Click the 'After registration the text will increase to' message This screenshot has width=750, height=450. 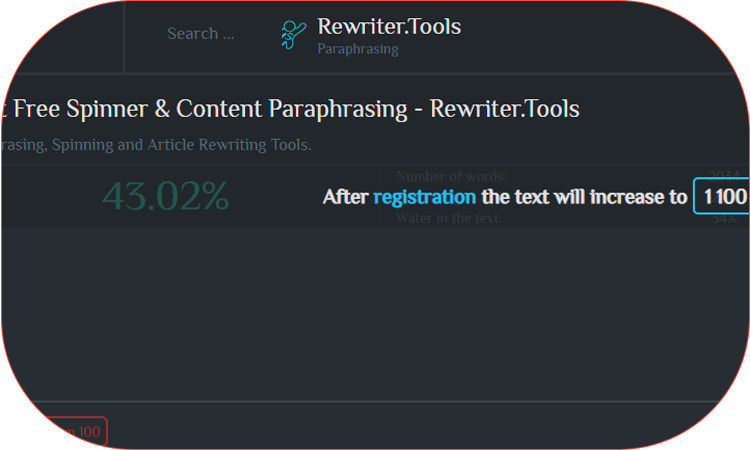point(505,197)
